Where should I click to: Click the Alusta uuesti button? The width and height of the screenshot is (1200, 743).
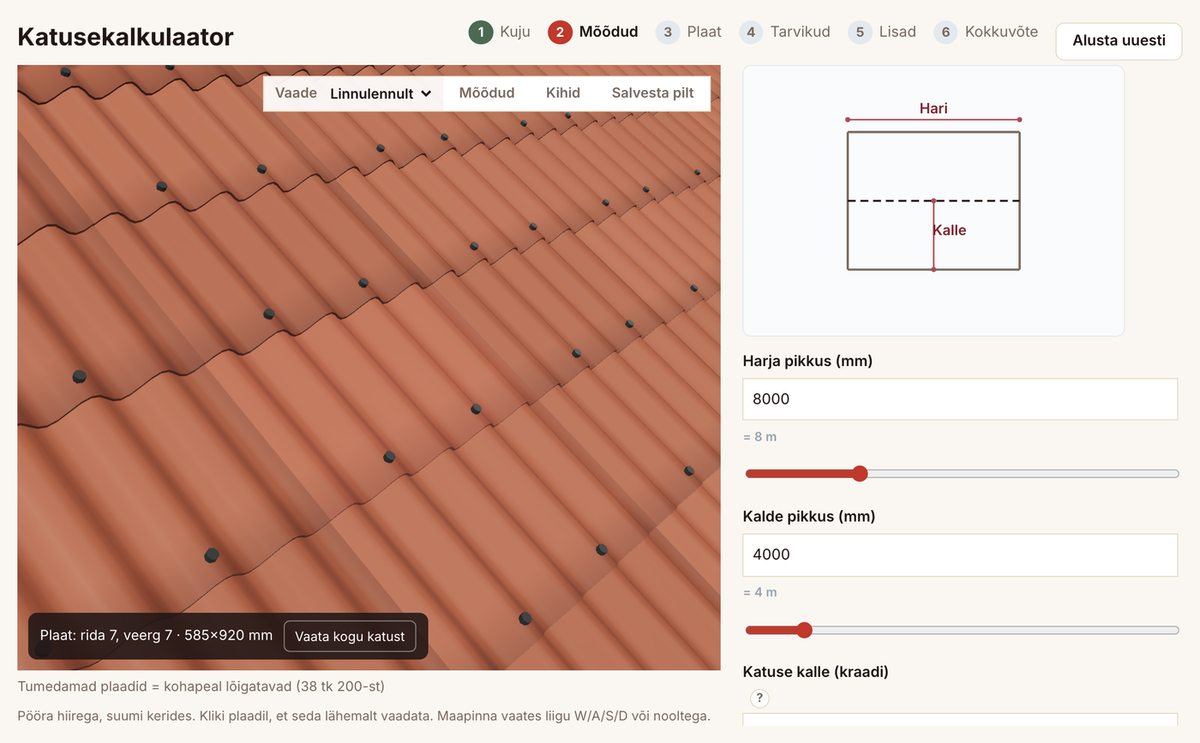(x=1119, y=41)
